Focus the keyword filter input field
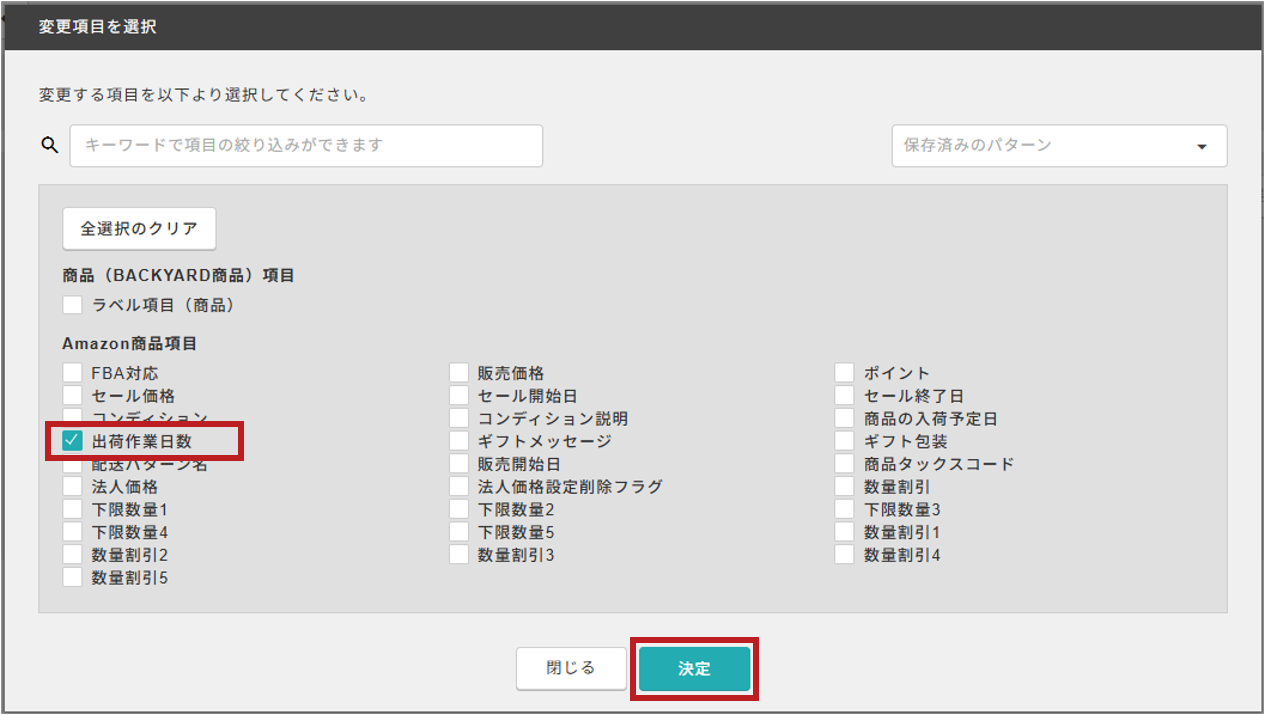1265x715 pixels. click(x=306, y=145)
